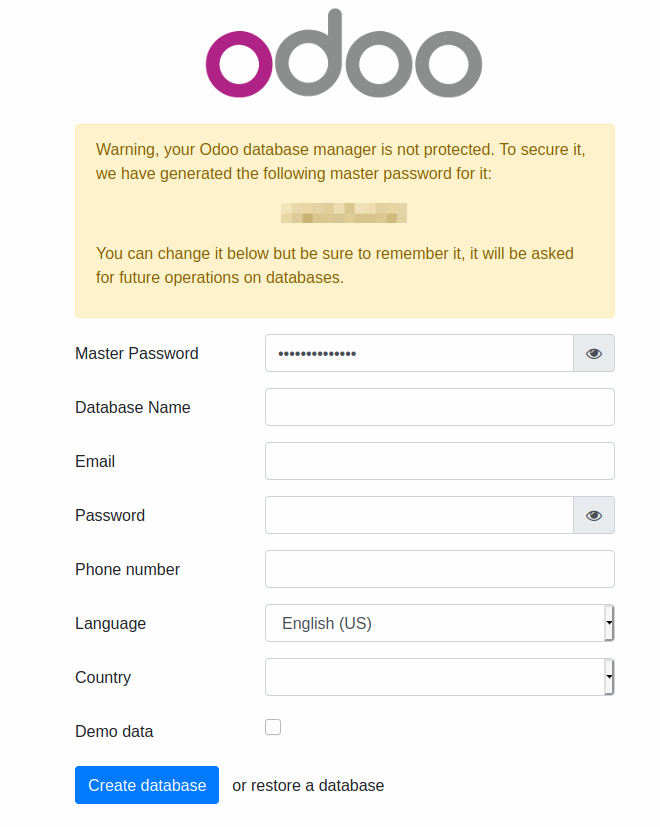Viewport: 660px width, 827px height.
Task: Show the Master Password using the eye icon
Action: [x=594, y=353]
